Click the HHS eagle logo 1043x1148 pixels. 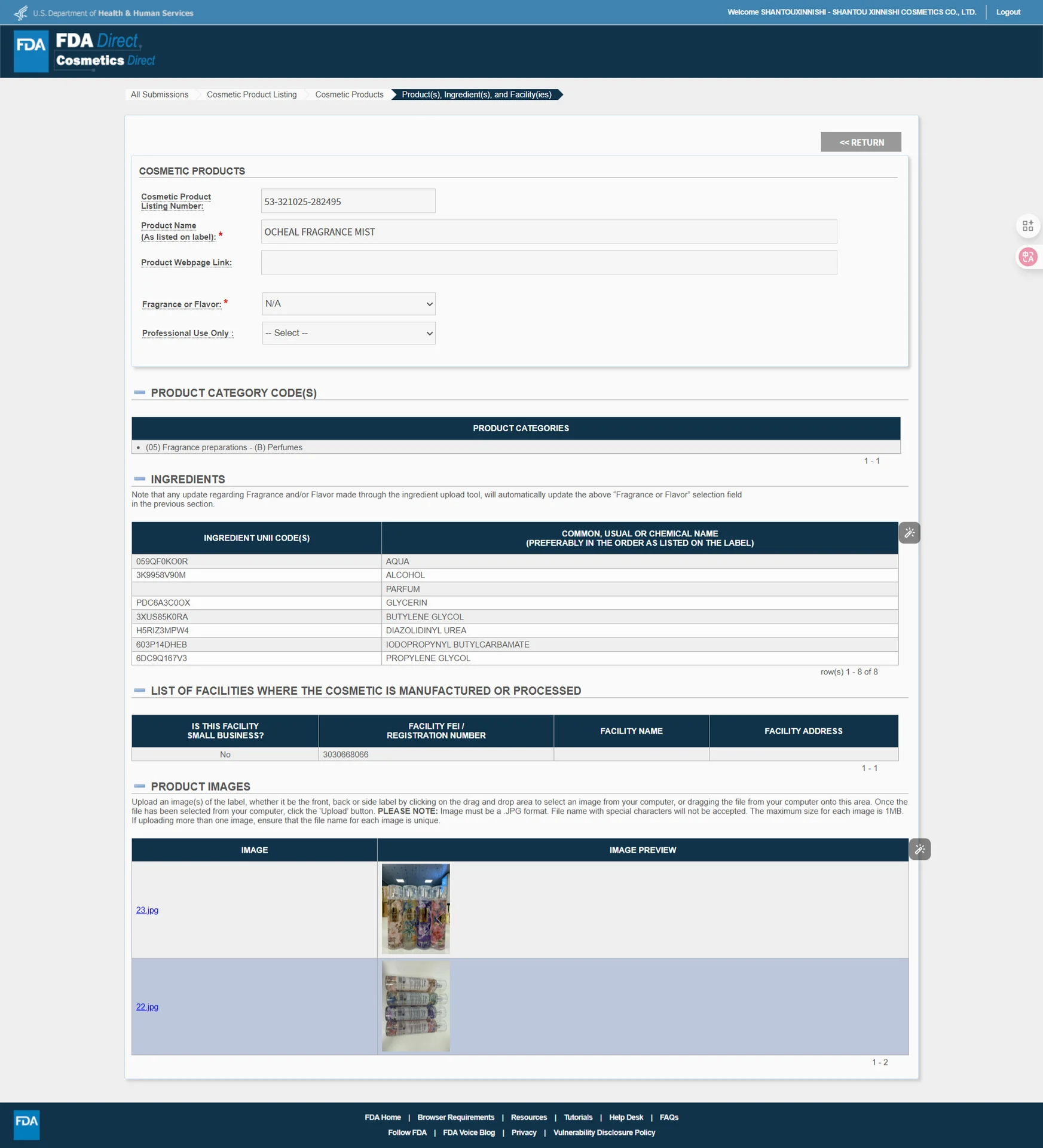pyautogui.click(x=21, y=13)
